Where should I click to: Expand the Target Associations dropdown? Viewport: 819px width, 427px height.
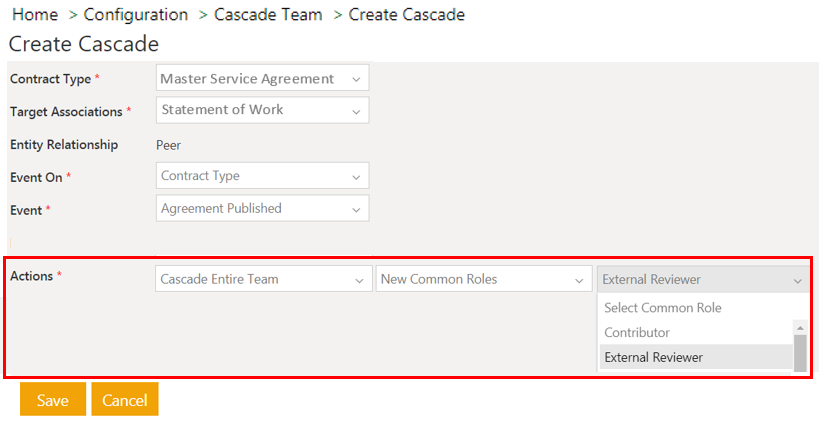point(262,110)
